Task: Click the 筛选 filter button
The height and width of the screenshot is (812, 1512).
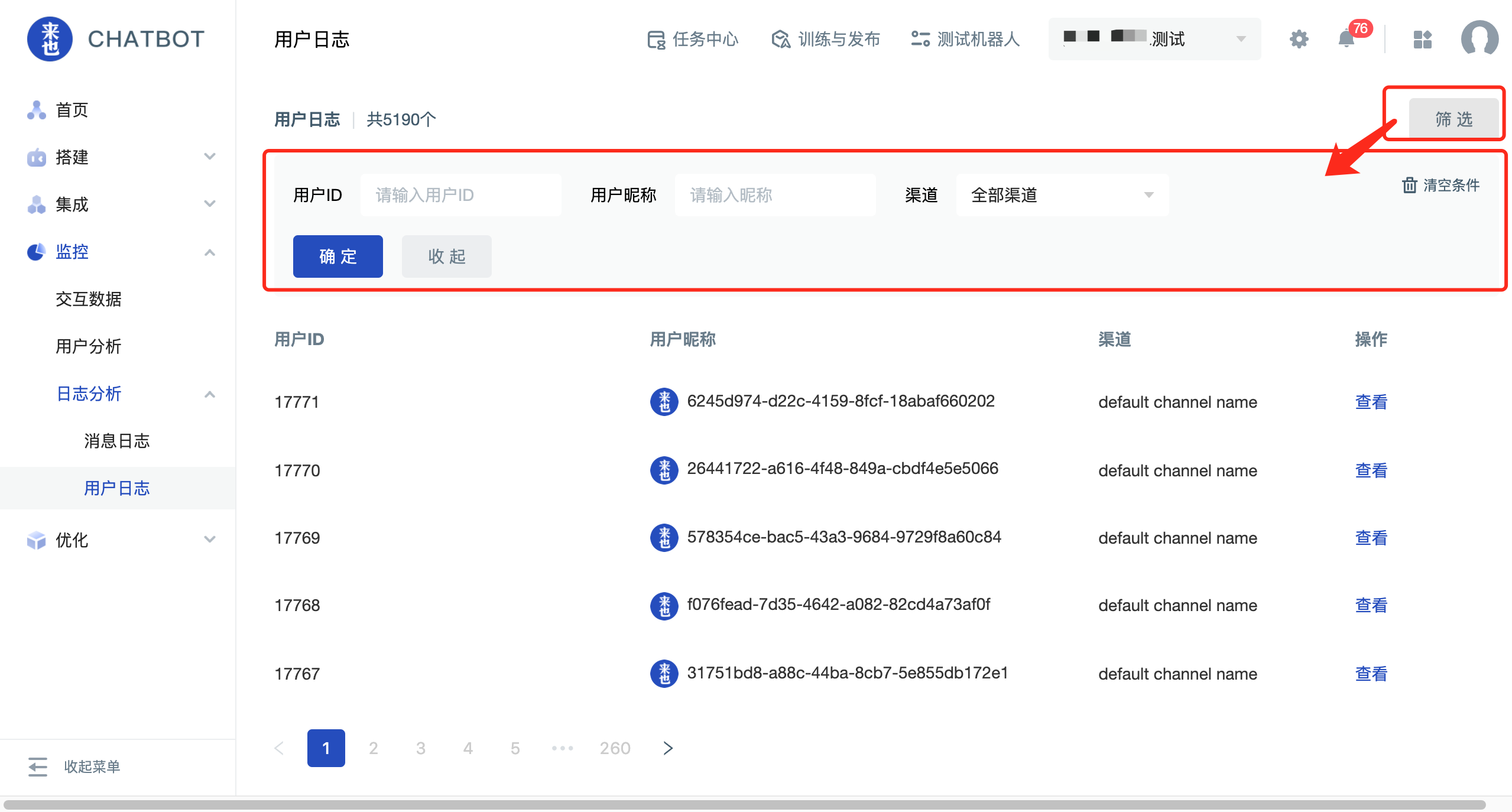Action: (1453, 119)
